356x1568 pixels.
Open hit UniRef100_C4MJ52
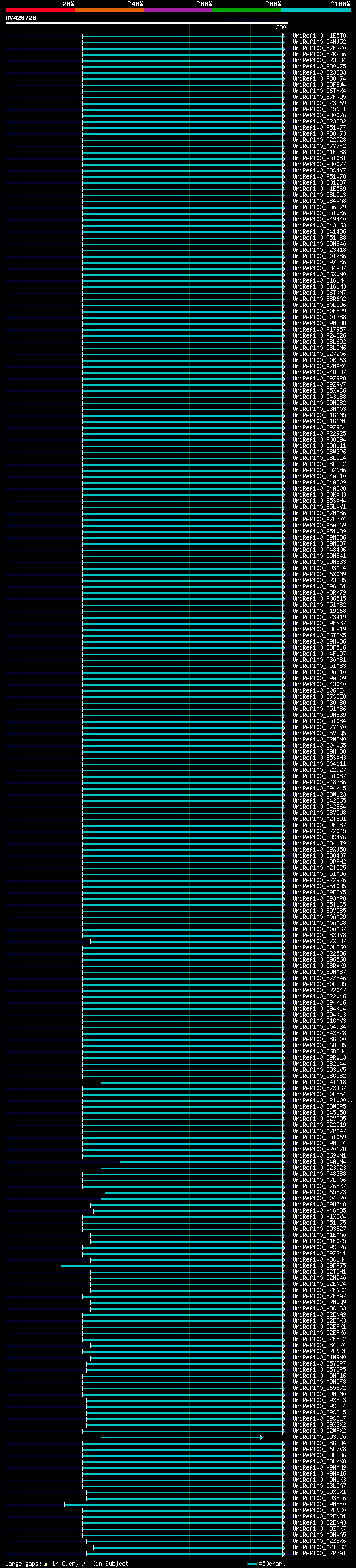pos(319,42)
